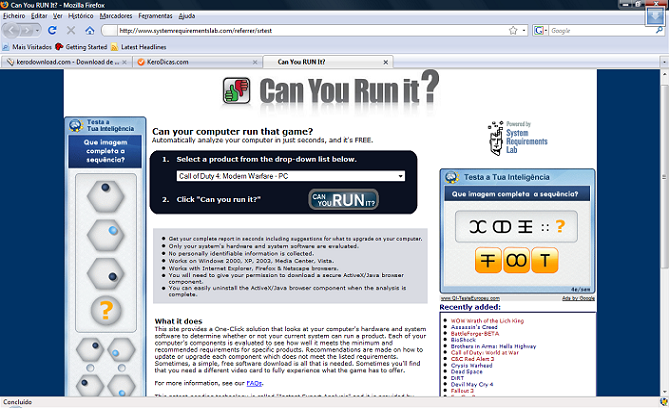Viewport: 669px width, 408px height.
Task: Go to the Home page icon
Action: [90, 30]
